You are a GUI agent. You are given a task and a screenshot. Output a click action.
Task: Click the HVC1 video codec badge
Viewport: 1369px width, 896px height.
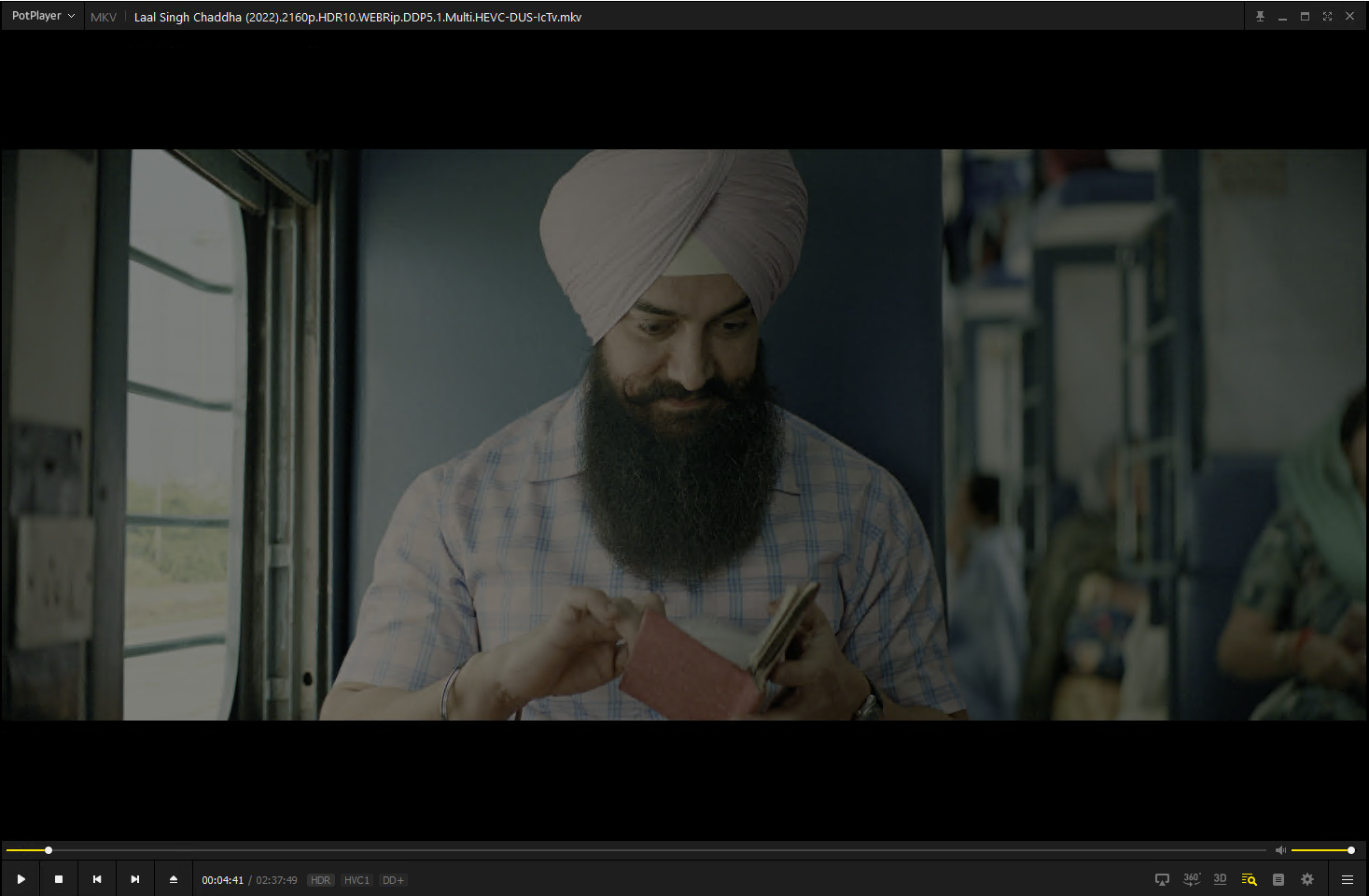[x=356, y=880]
